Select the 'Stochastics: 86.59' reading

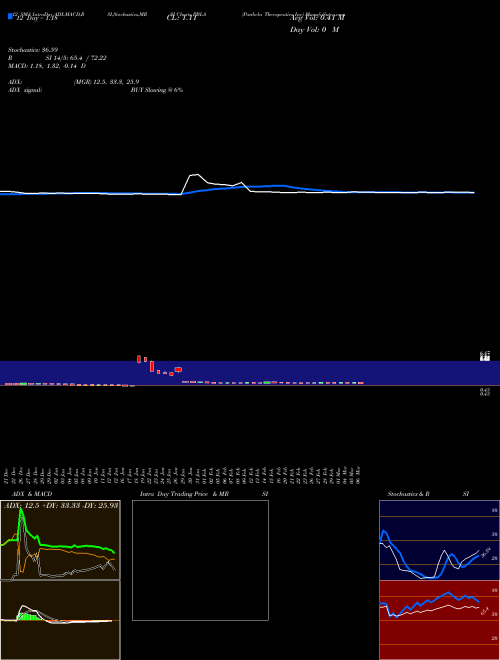point(32,50)
